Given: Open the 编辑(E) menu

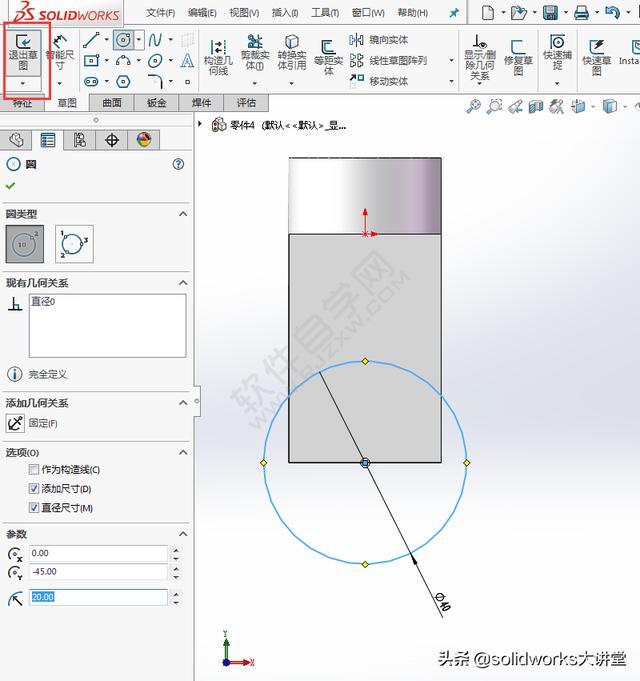Looking at the screenshot, I should tap(202, 13).
